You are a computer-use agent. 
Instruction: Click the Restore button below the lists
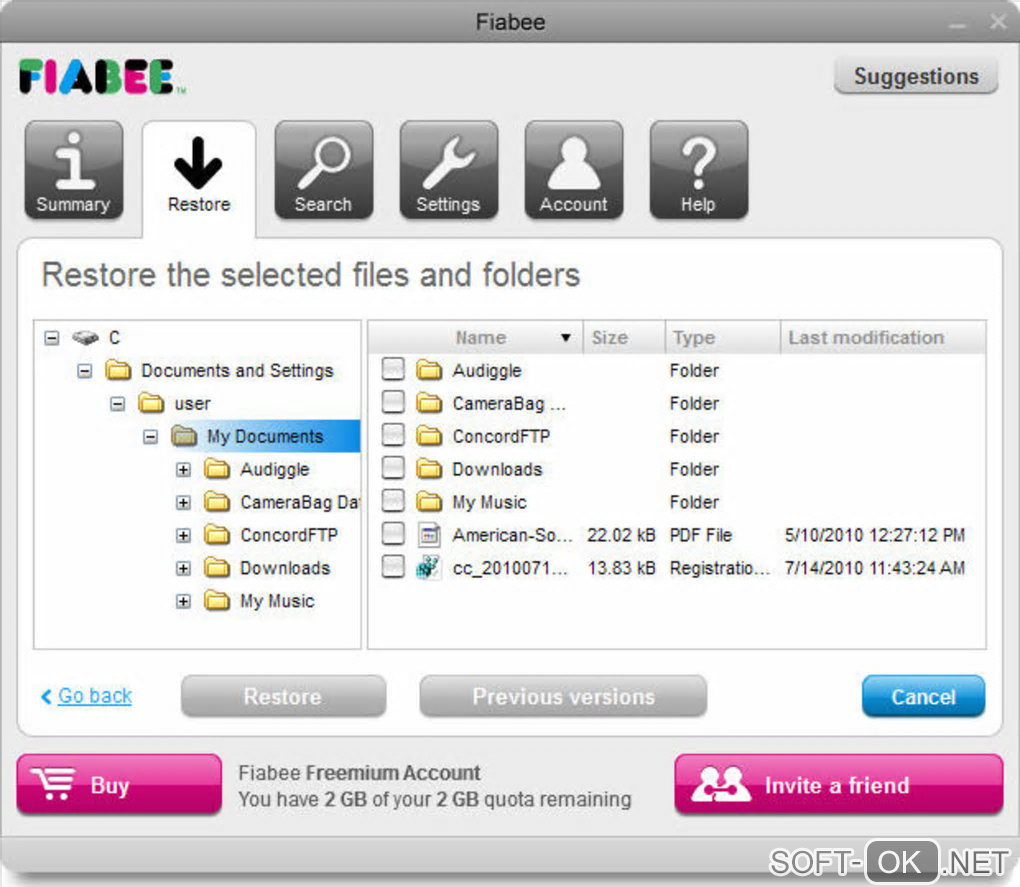283,696
